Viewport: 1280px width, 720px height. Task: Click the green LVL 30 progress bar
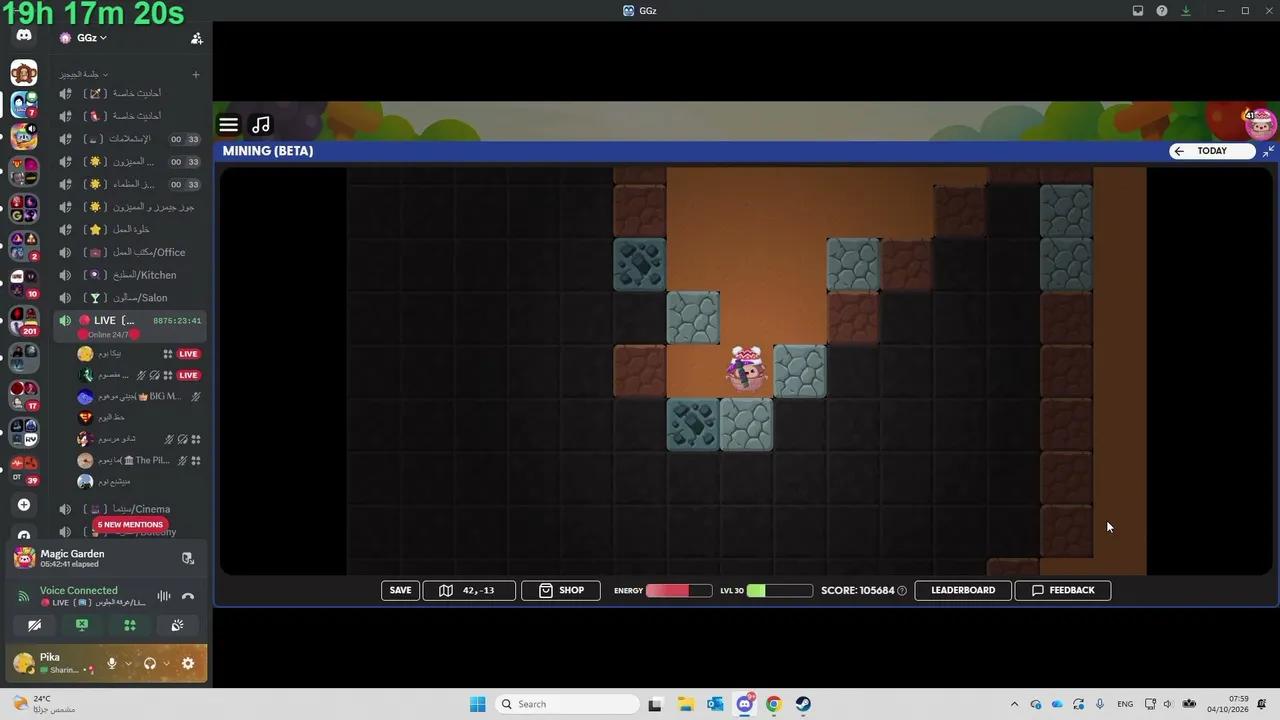tap(780, 591)
